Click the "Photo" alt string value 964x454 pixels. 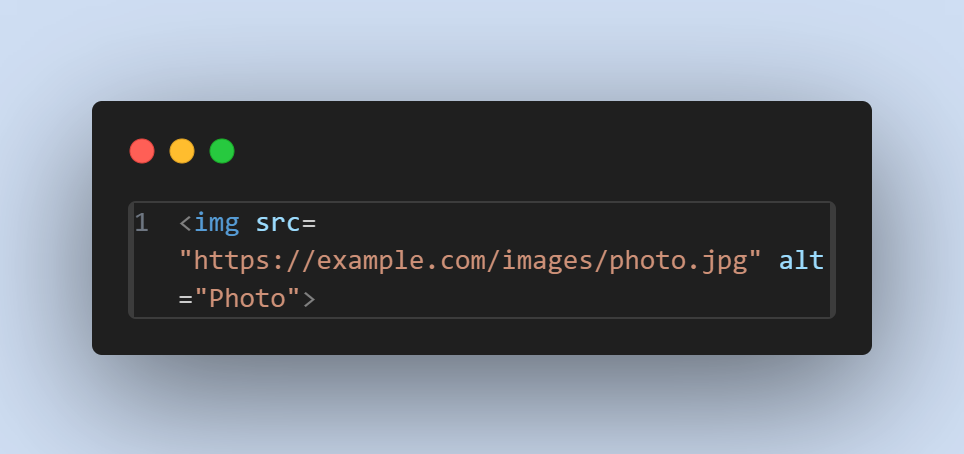[x=248, y=299]
